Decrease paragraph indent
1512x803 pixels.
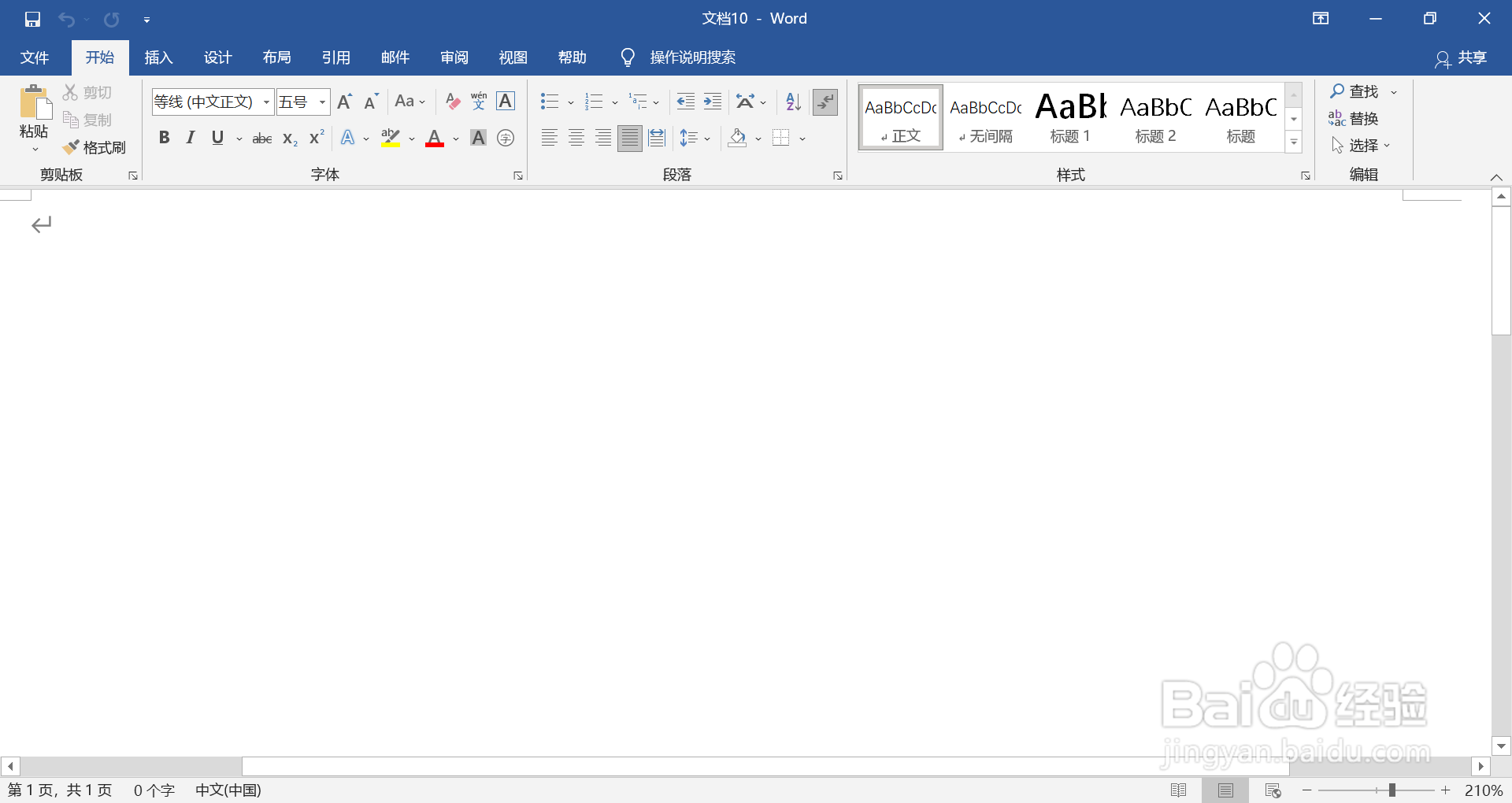point(686,102)
